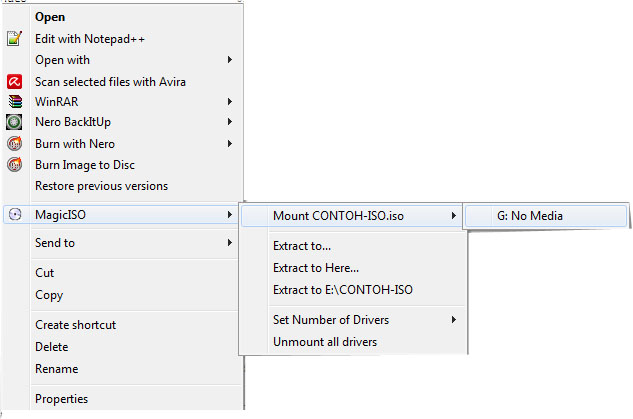Expand Set Number of Drivers arrow

click(454, 320)
